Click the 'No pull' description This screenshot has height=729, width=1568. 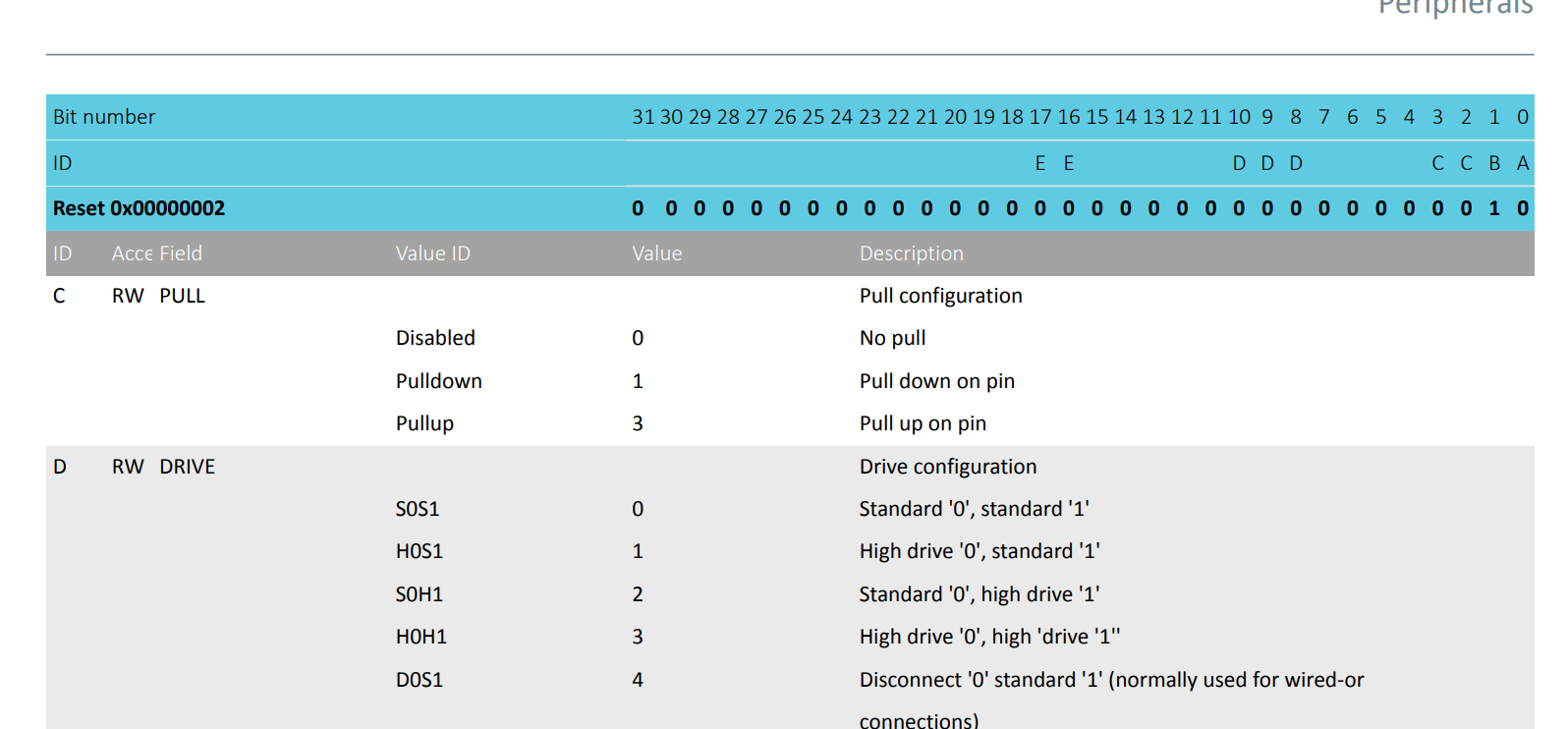click(892, 338)
